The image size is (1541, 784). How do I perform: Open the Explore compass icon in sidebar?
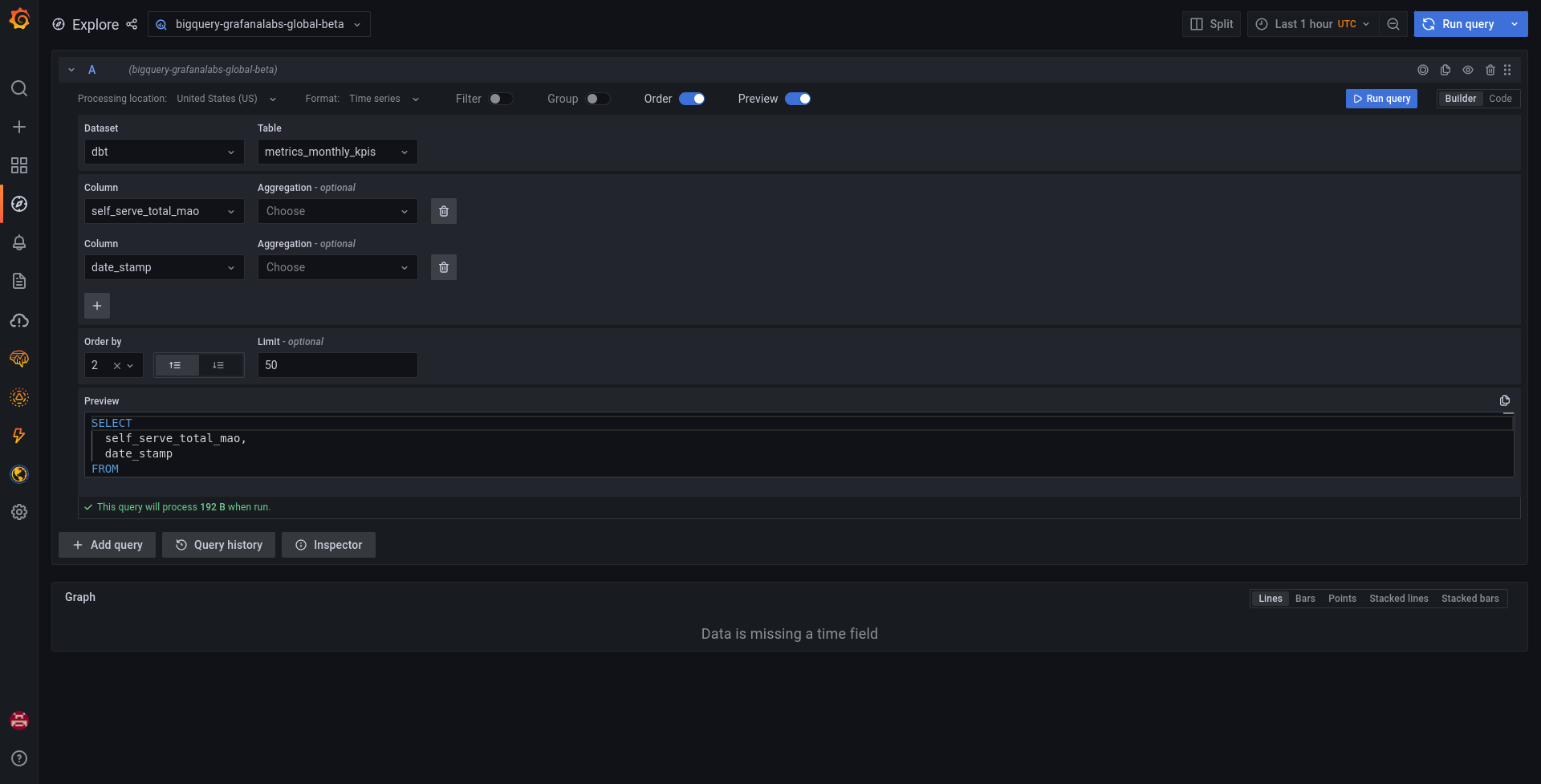pos(19,203)
